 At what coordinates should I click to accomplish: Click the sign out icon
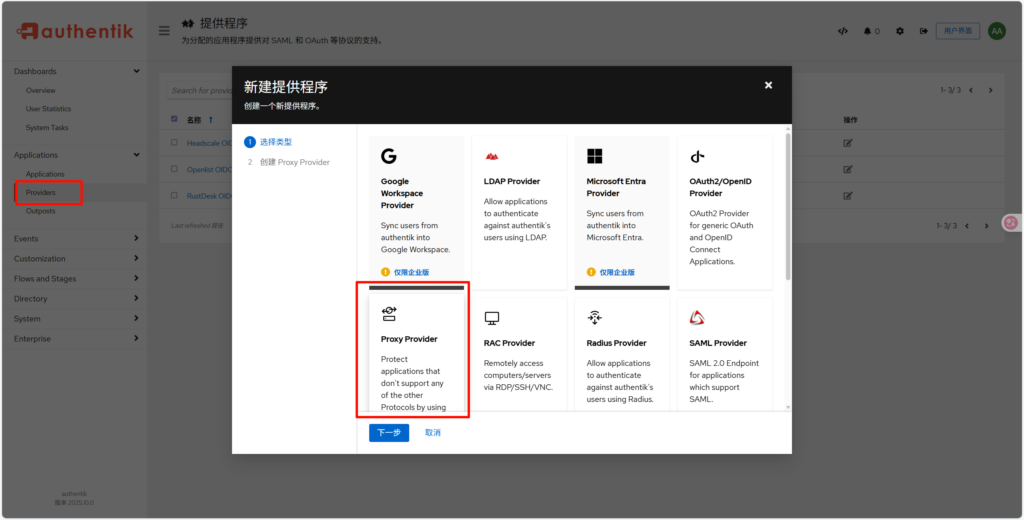[923, 31]
